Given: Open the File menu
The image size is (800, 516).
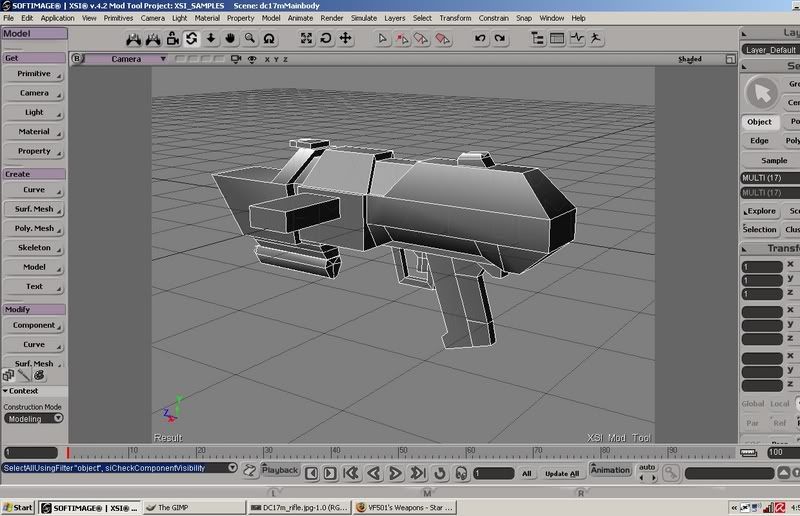Looking at the screenshot, I should 9,18.
